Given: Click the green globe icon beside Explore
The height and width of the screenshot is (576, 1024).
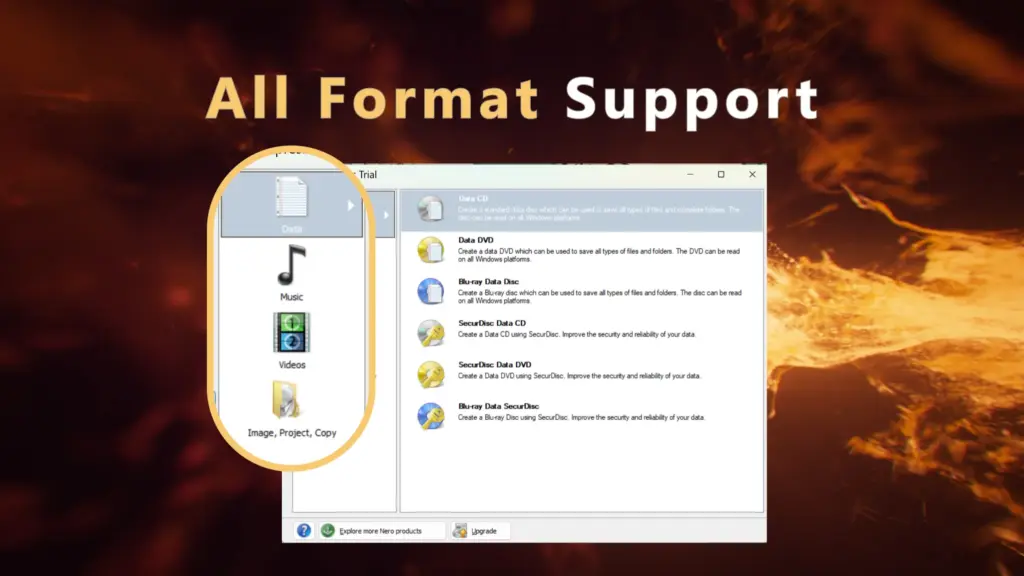Looking at the screenshot, I should 328,530.
